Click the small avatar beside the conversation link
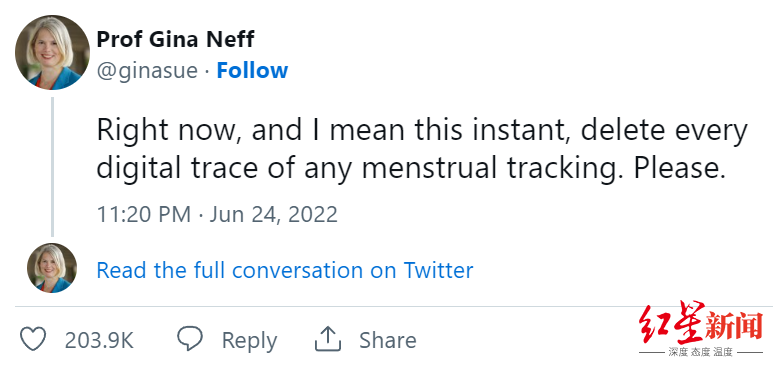Screen dimensions: 773x368 pyautogui.click(x=52, y=268)
